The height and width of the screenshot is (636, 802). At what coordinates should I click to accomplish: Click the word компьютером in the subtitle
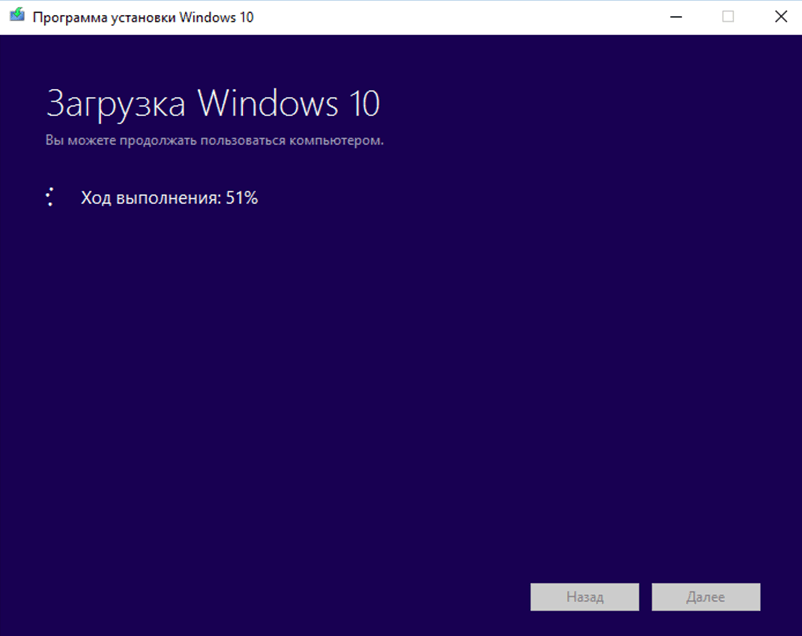point(336,141)
